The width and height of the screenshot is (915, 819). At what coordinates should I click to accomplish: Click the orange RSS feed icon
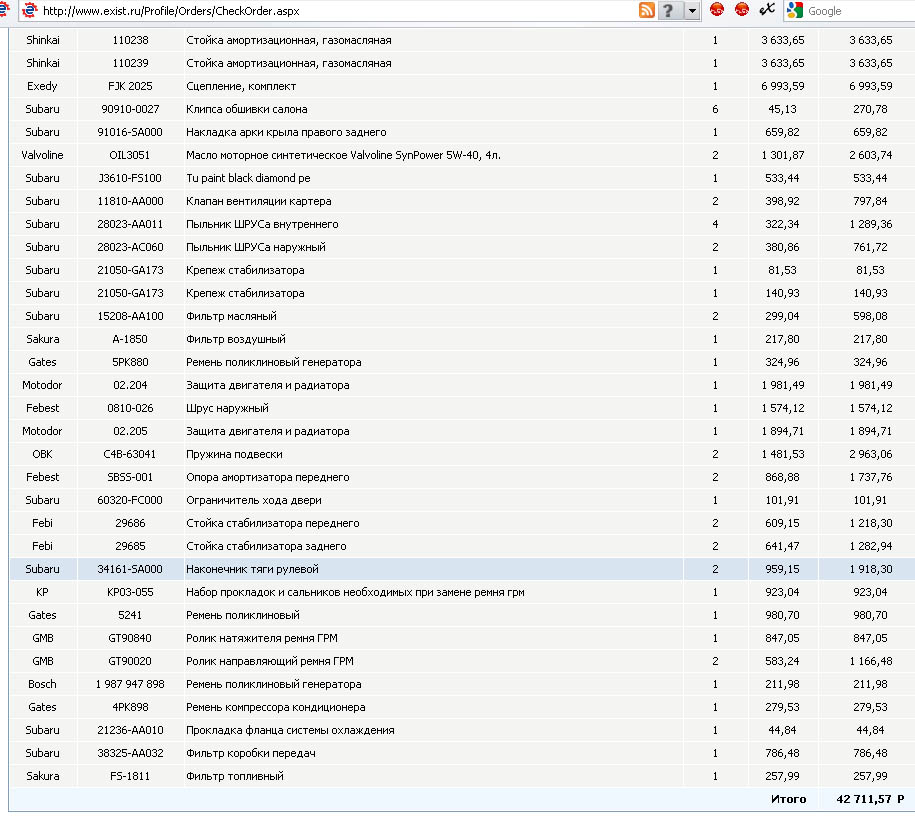click(x=647, y=10)
